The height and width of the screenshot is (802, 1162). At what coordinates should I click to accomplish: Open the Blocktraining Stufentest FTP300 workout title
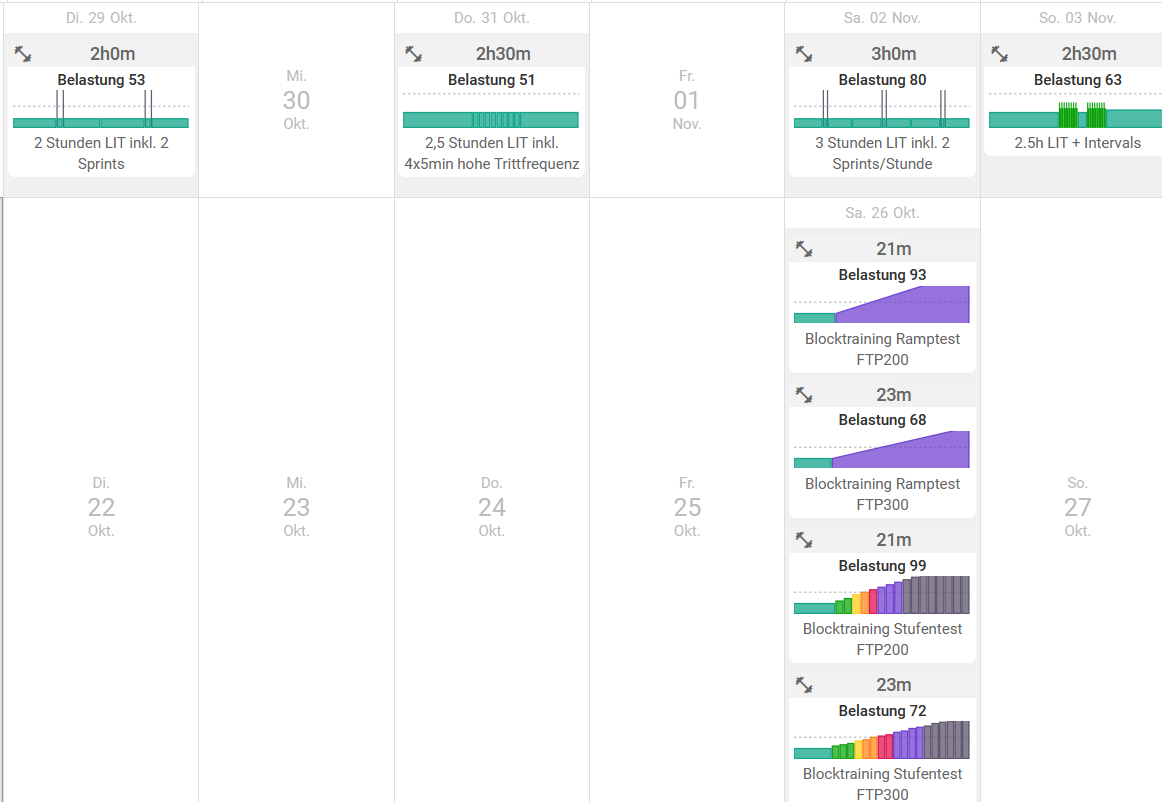(x=882, y=784)
